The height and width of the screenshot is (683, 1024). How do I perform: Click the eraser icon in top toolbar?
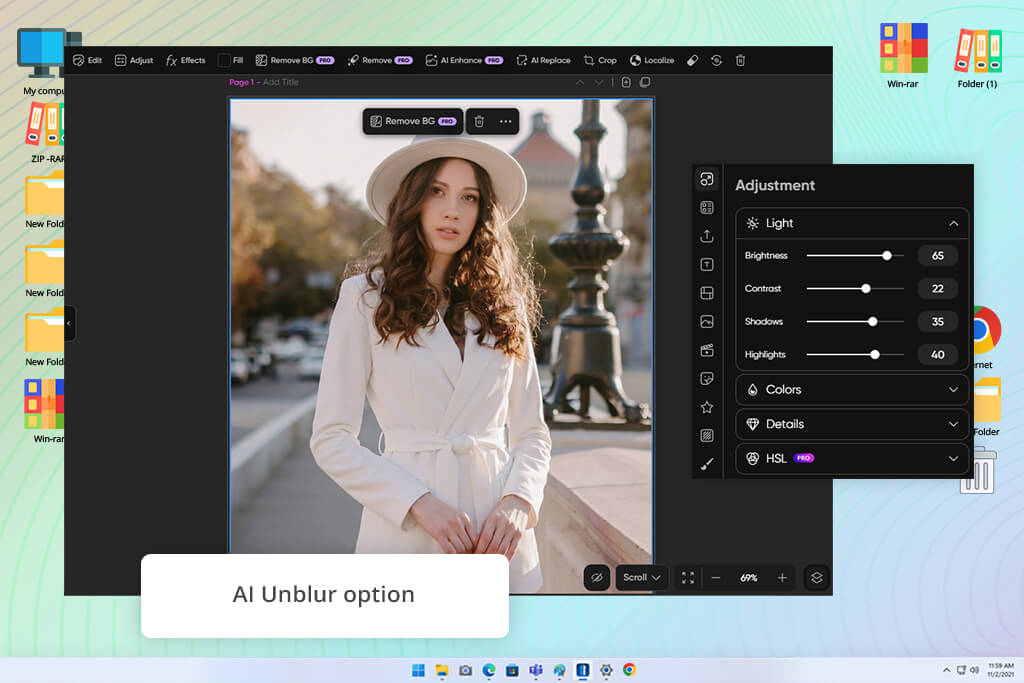pos(693,60)
